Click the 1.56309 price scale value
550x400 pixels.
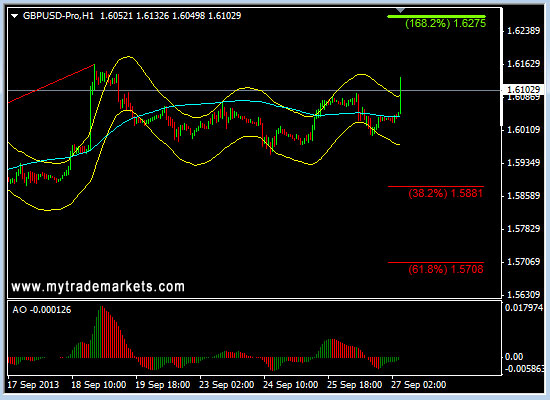coord(524,295)
